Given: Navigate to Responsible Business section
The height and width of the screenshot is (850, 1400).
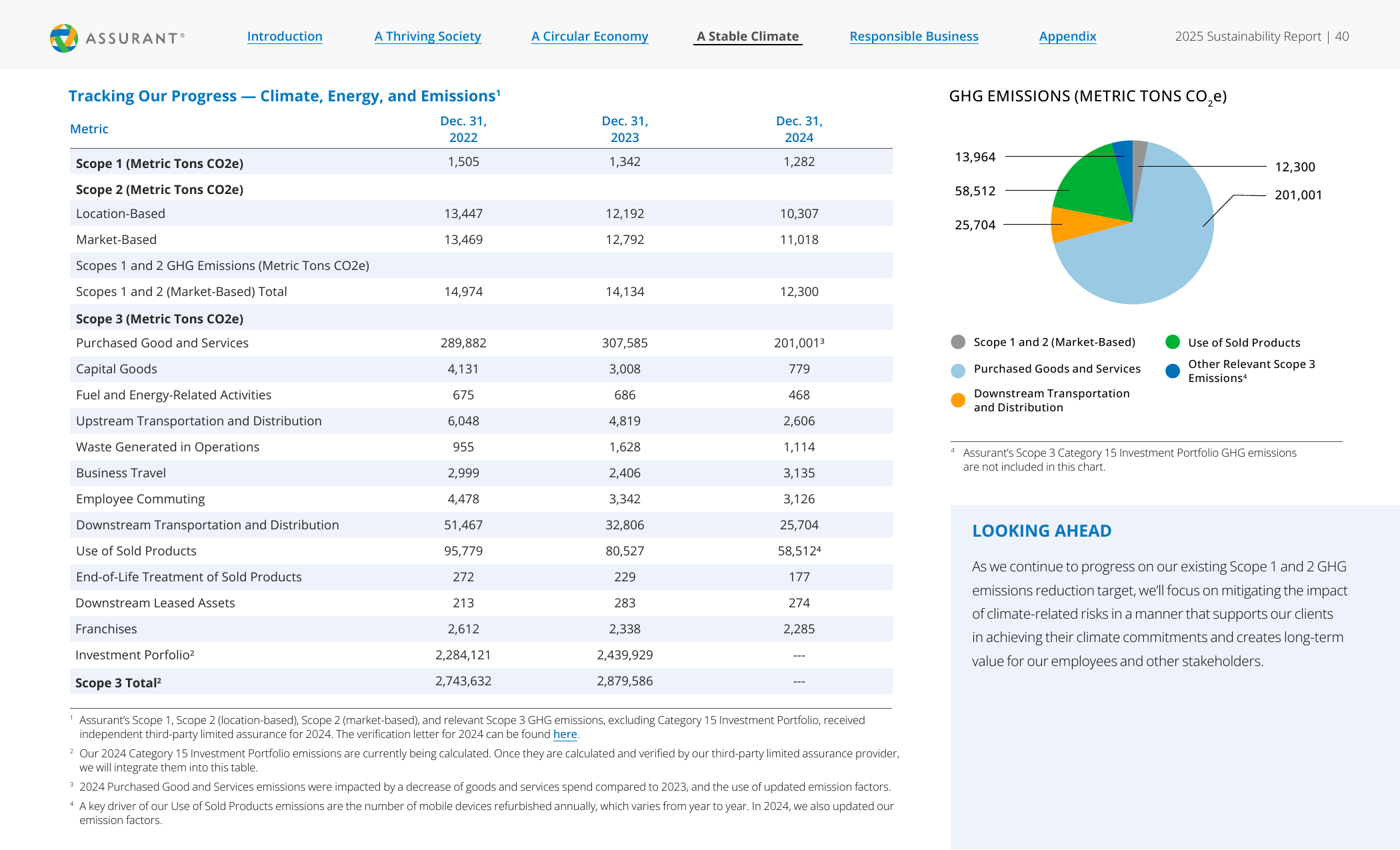Looking at the screenshot, I should pos(914,36).
